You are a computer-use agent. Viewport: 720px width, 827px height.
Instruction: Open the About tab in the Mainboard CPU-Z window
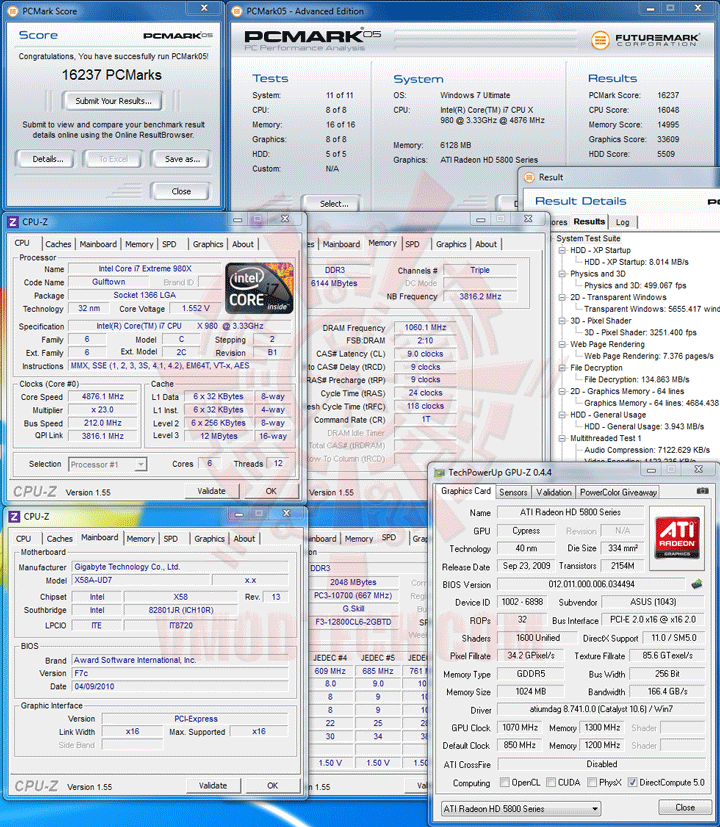point(244,538)
